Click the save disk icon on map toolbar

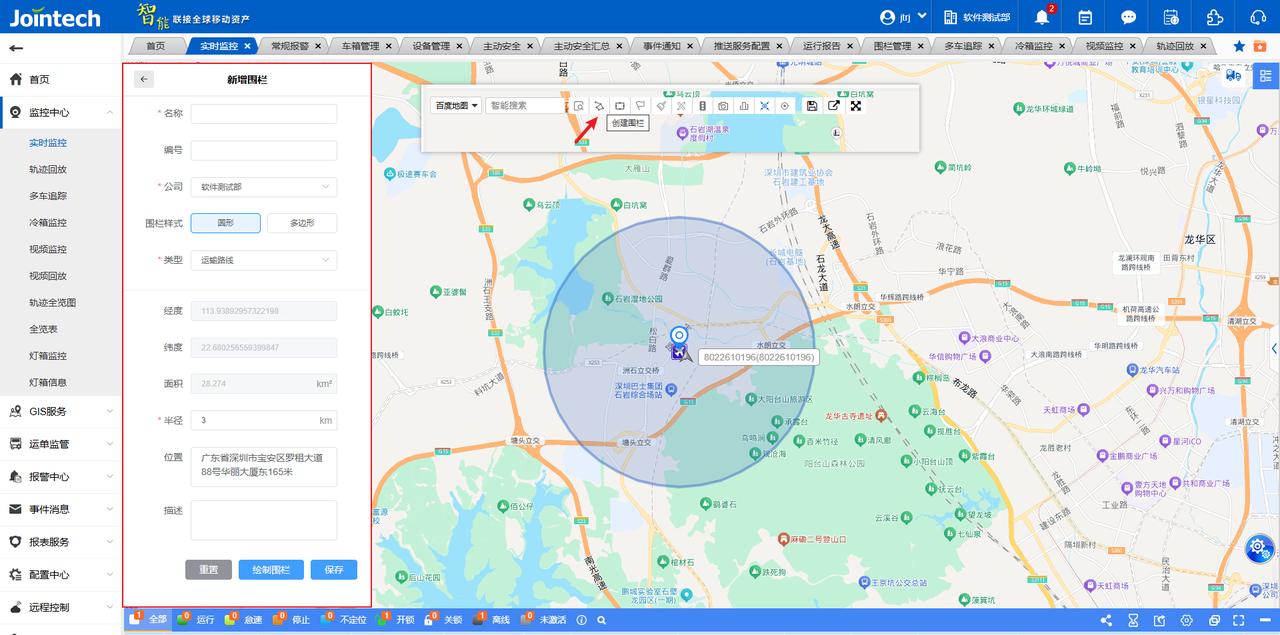click(x=812, y=106)
